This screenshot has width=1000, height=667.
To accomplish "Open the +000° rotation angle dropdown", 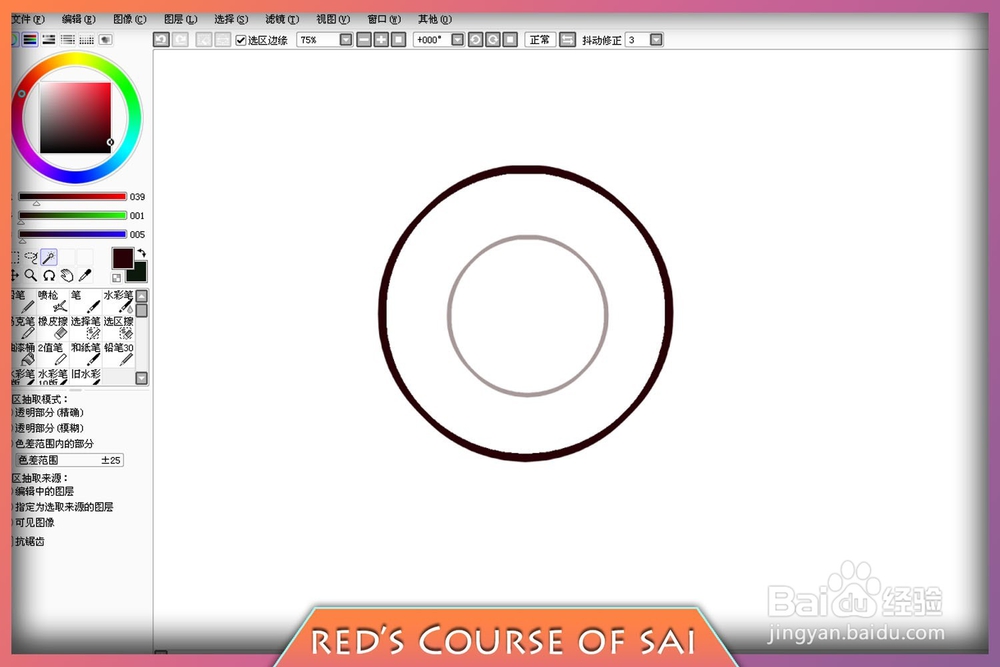I will coord(457,40).
